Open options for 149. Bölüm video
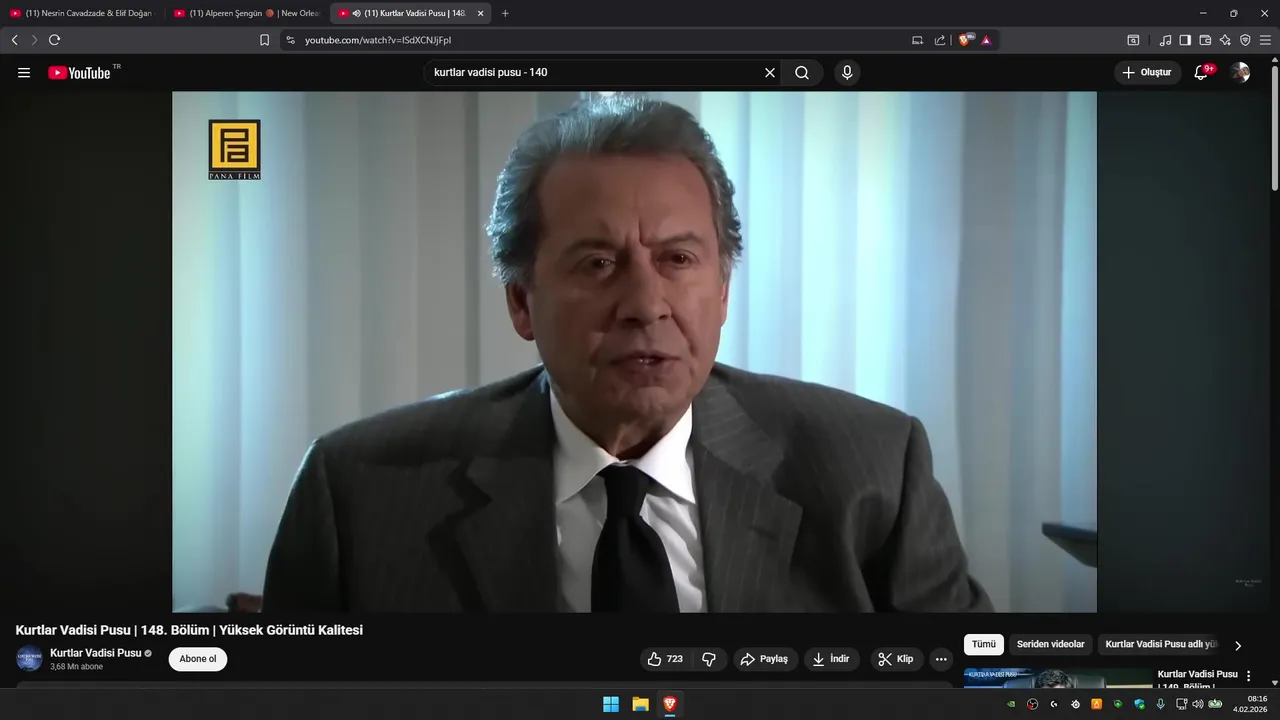Viewport: 1280px width, 720px height. click(x=1248, y=676)
